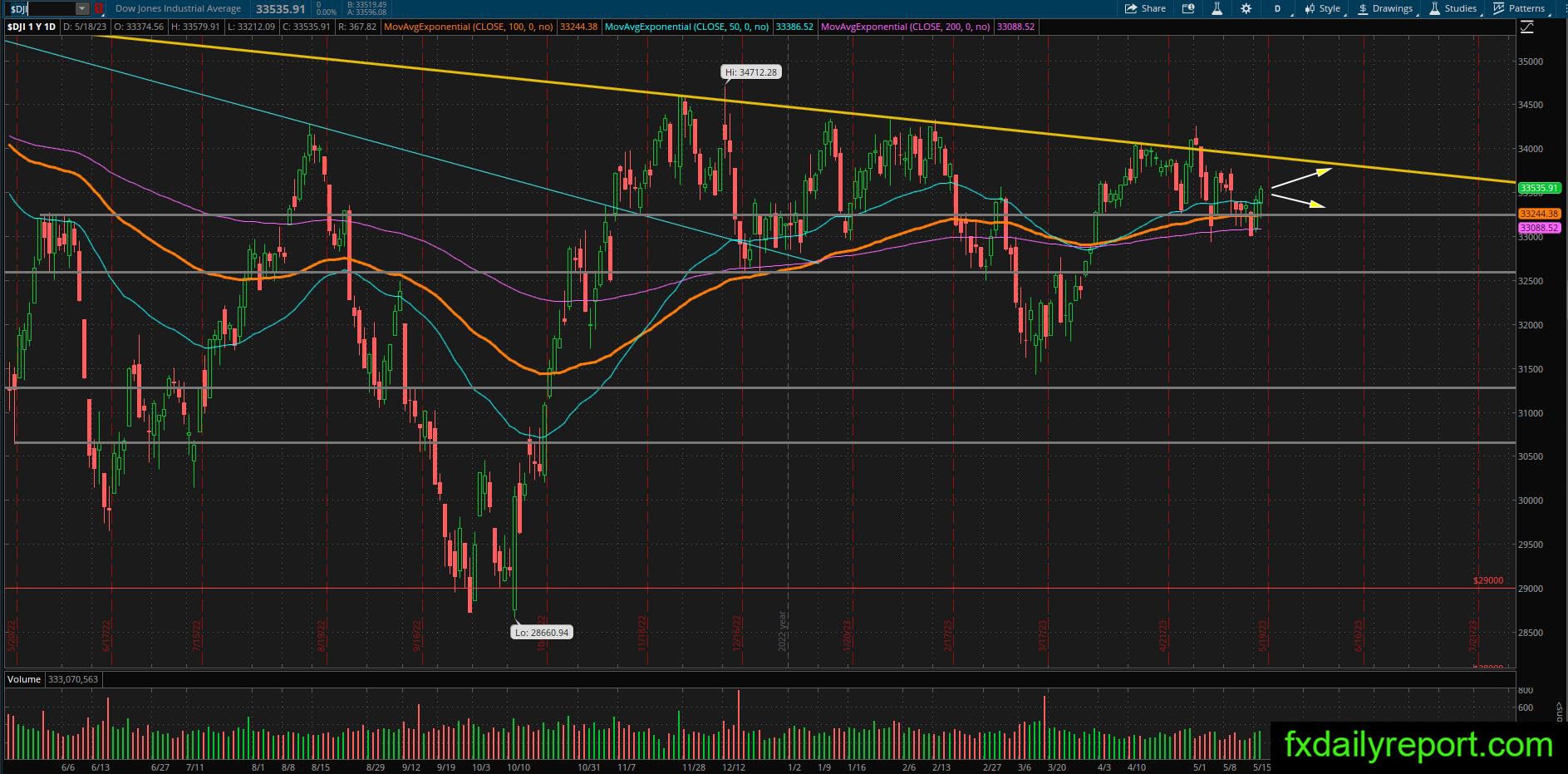
Task: Open the alert window icon next to Share
Action: click(x=1188, y=8)
